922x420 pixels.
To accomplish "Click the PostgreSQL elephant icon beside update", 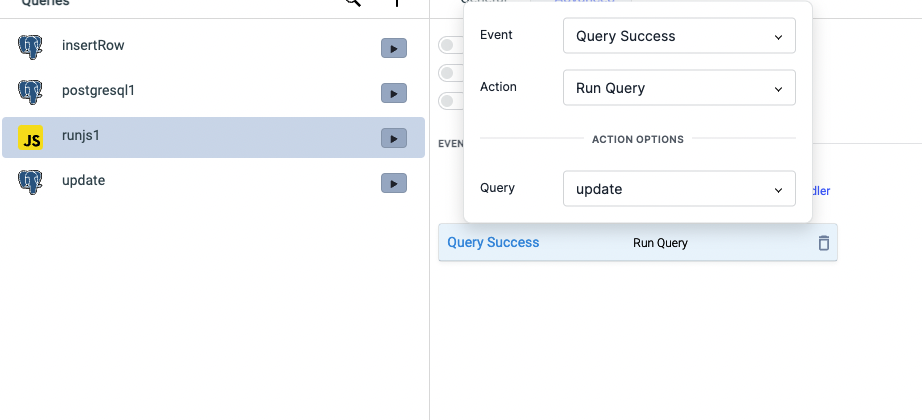I will pos(30,182).
